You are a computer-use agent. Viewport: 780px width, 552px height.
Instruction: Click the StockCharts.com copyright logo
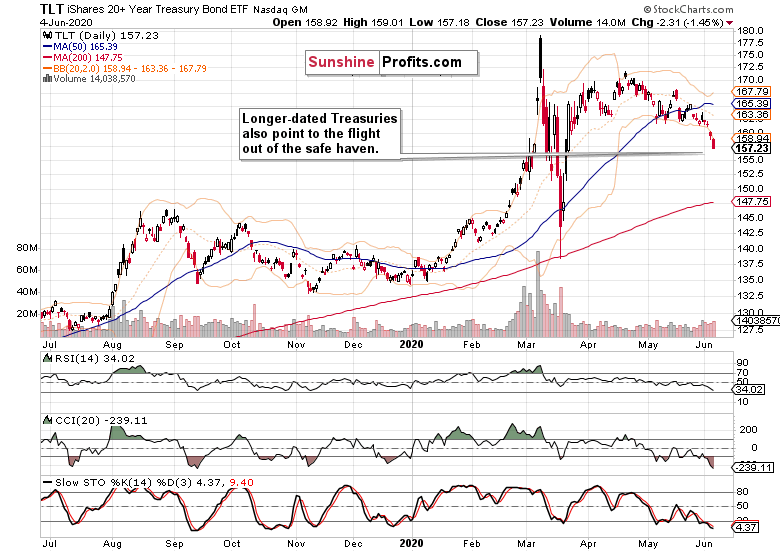(688, 9)
